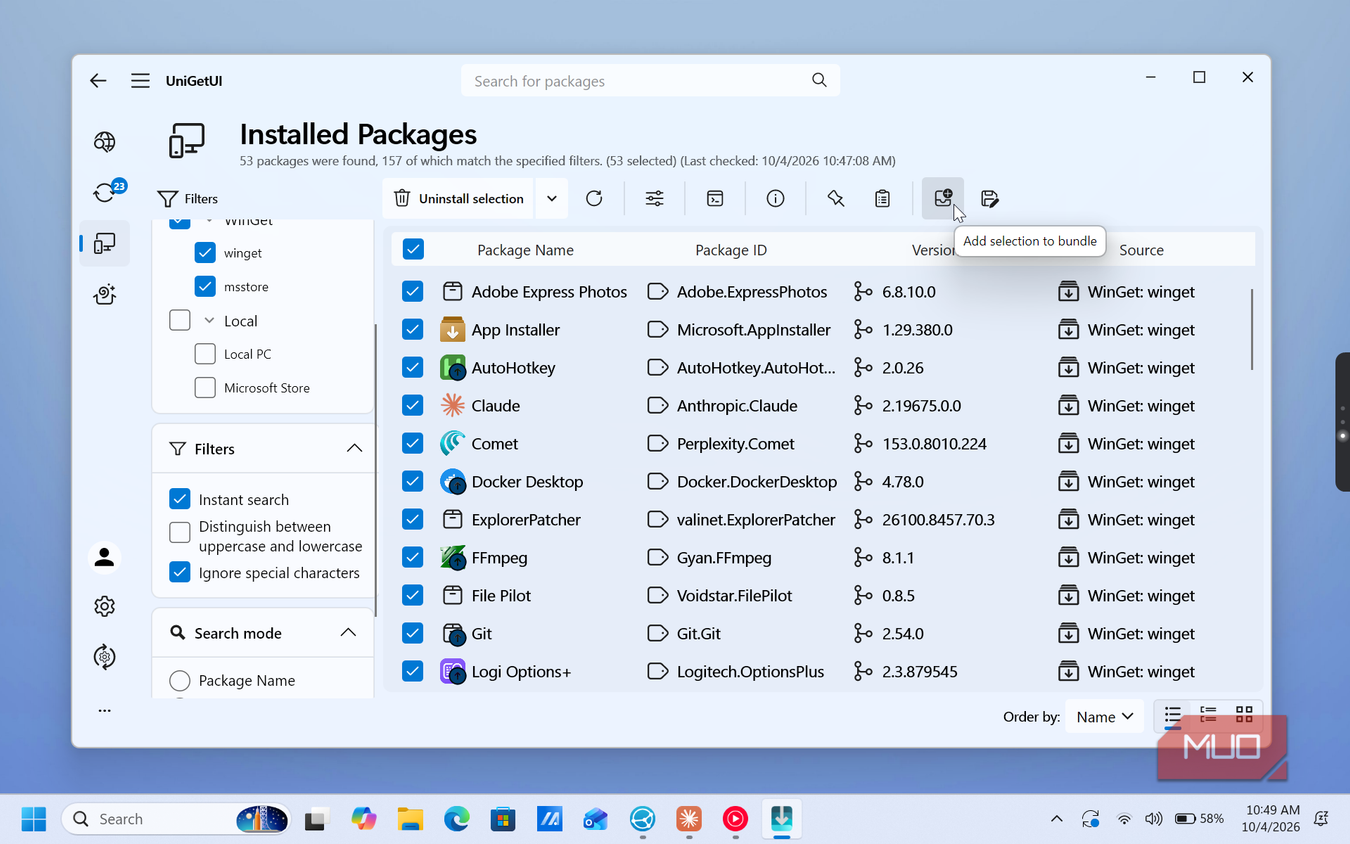
Task: Sort by Package Name column header
Action: click(525, 250)
